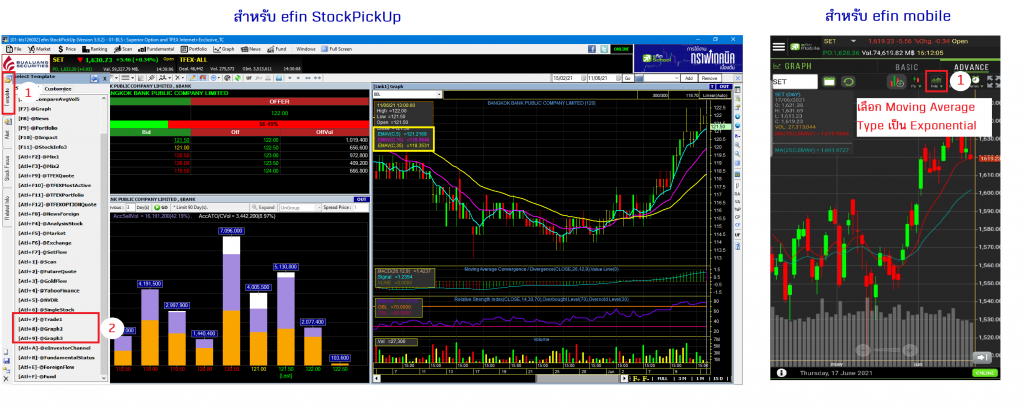Open the Ranking menu
Viewport: 1024px width, 411px height.
click(x=94, y=49)
